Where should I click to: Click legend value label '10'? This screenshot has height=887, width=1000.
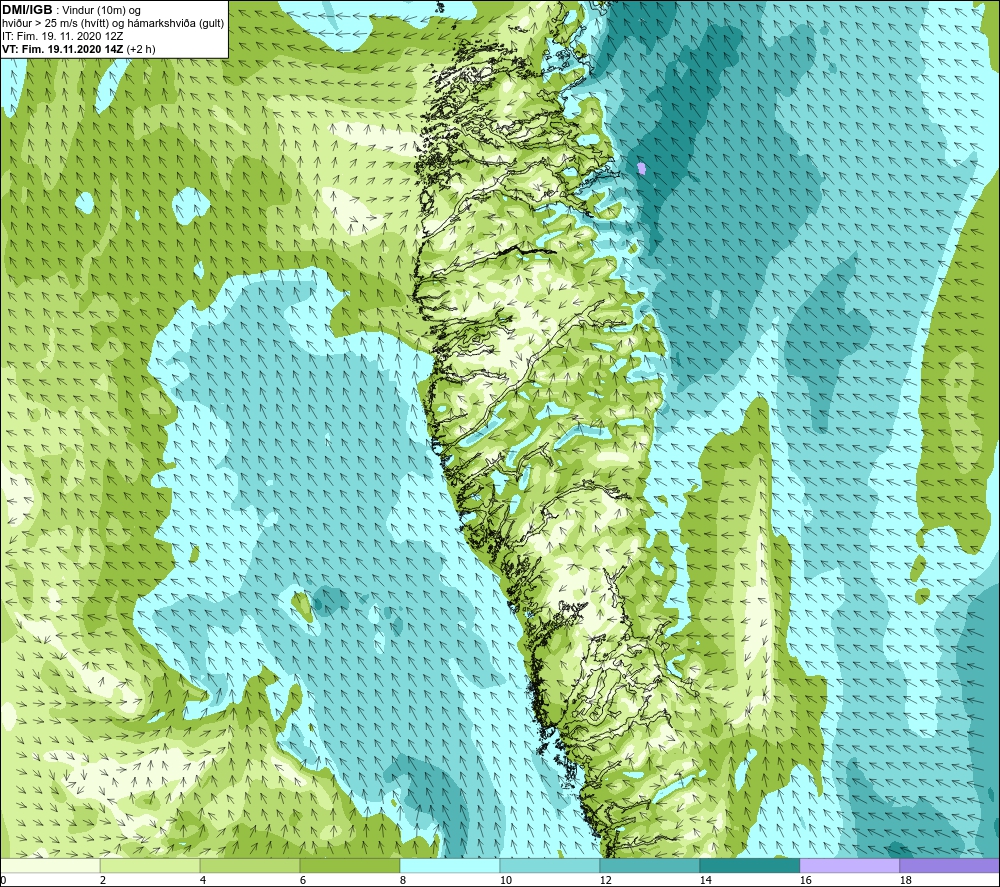point(505,881)
